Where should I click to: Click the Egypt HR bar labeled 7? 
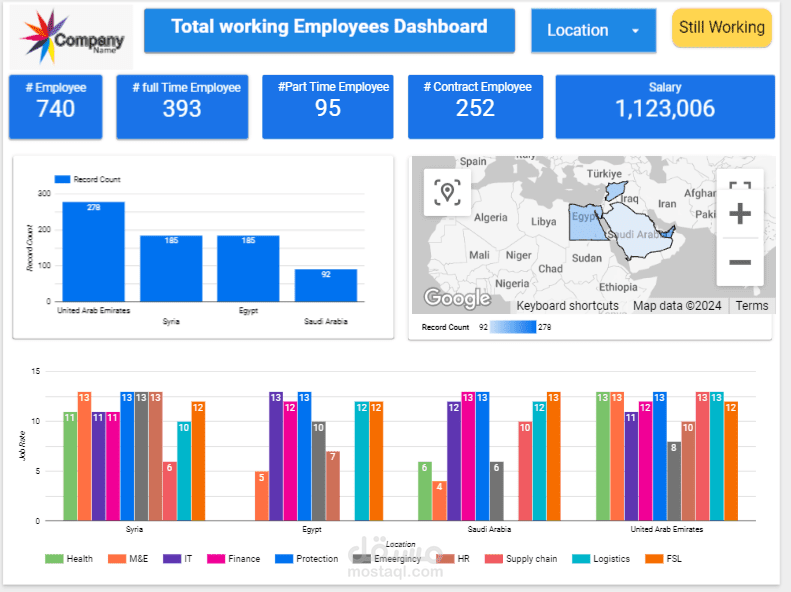pyautogui.click(x=332, y=486)
